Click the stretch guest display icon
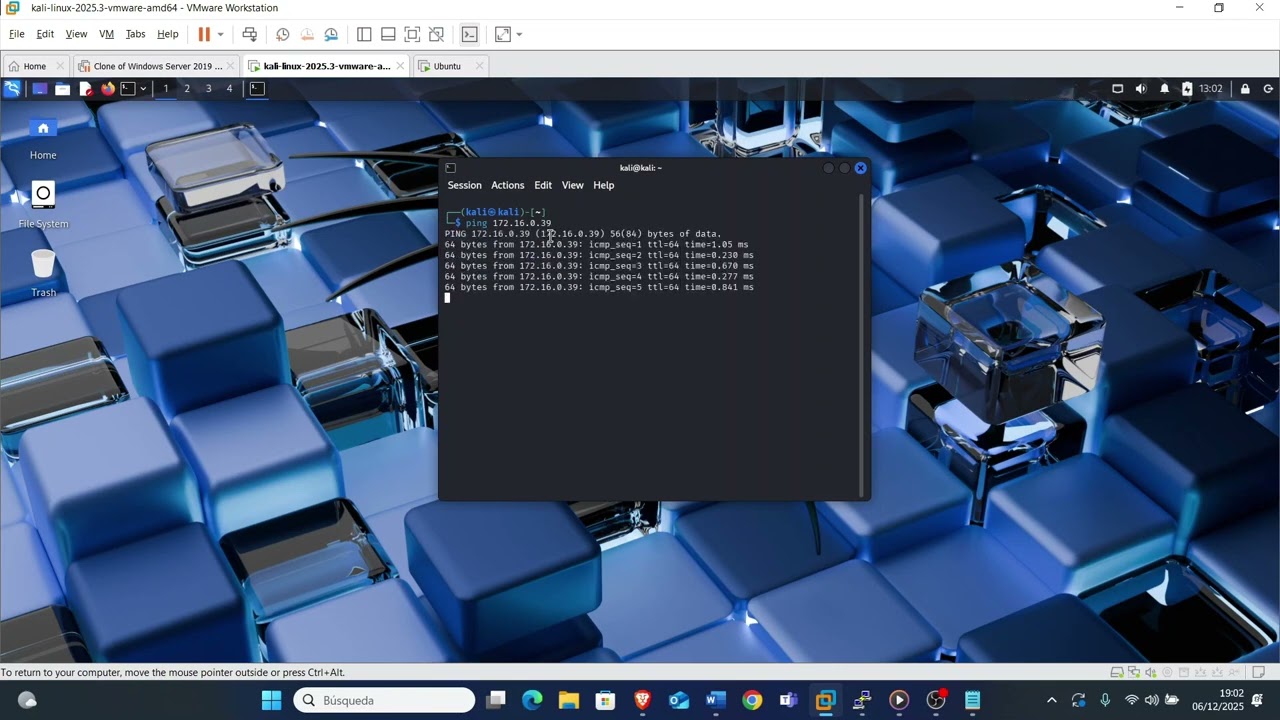The image size is (1280, 720). tap(503, 34)
